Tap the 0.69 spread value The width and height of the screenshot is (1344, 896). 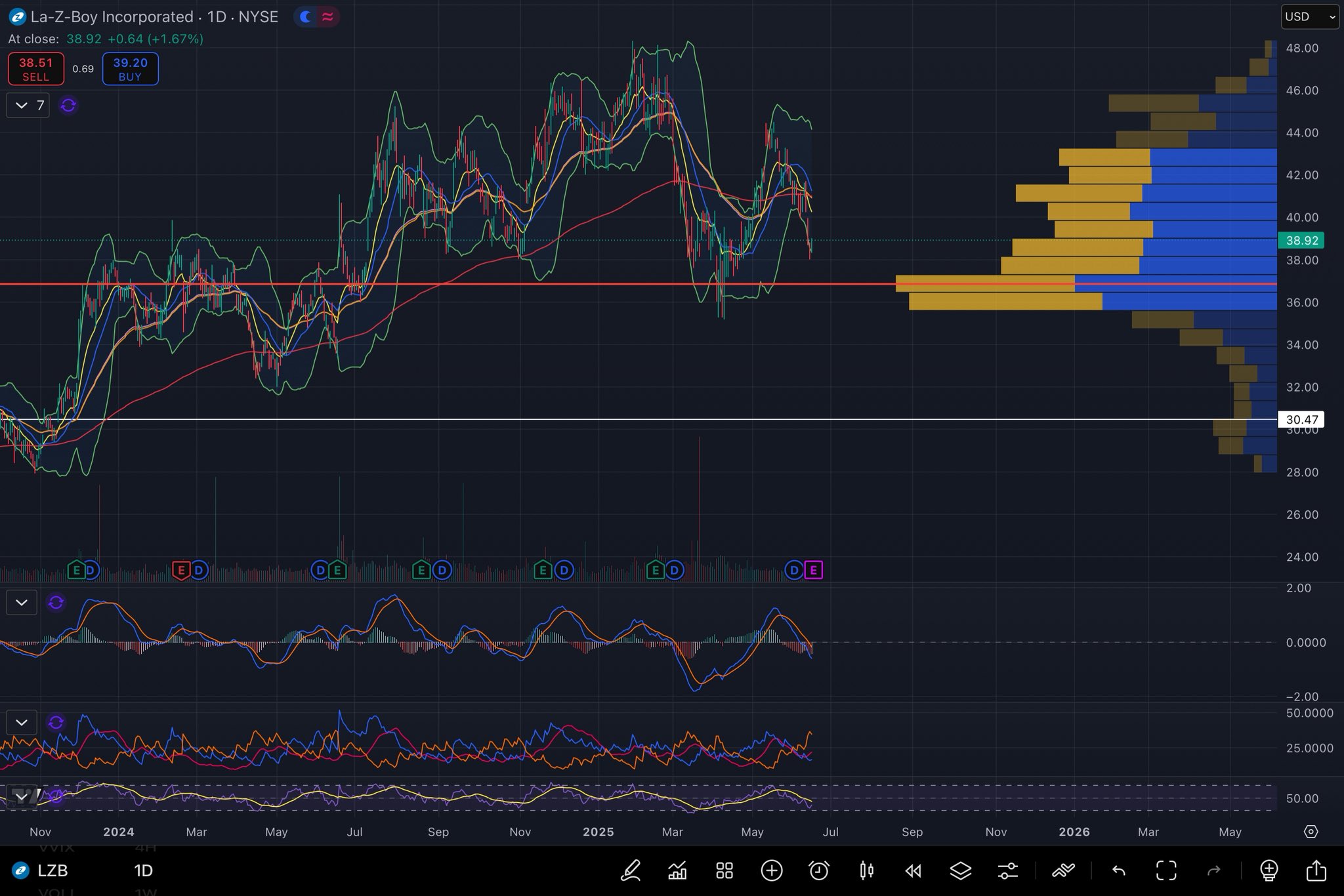tap(83, 69)
